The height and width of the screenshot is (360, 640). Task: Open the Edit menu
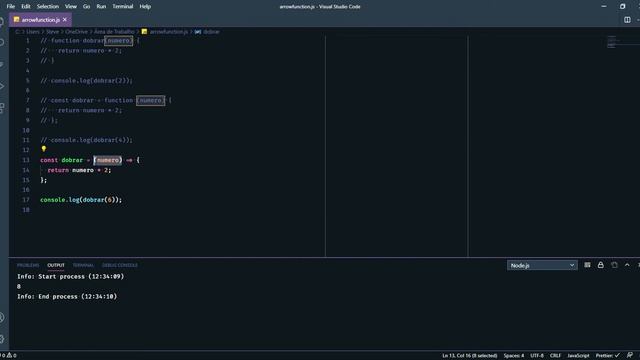pyautogui.click(x=26, y=7)
